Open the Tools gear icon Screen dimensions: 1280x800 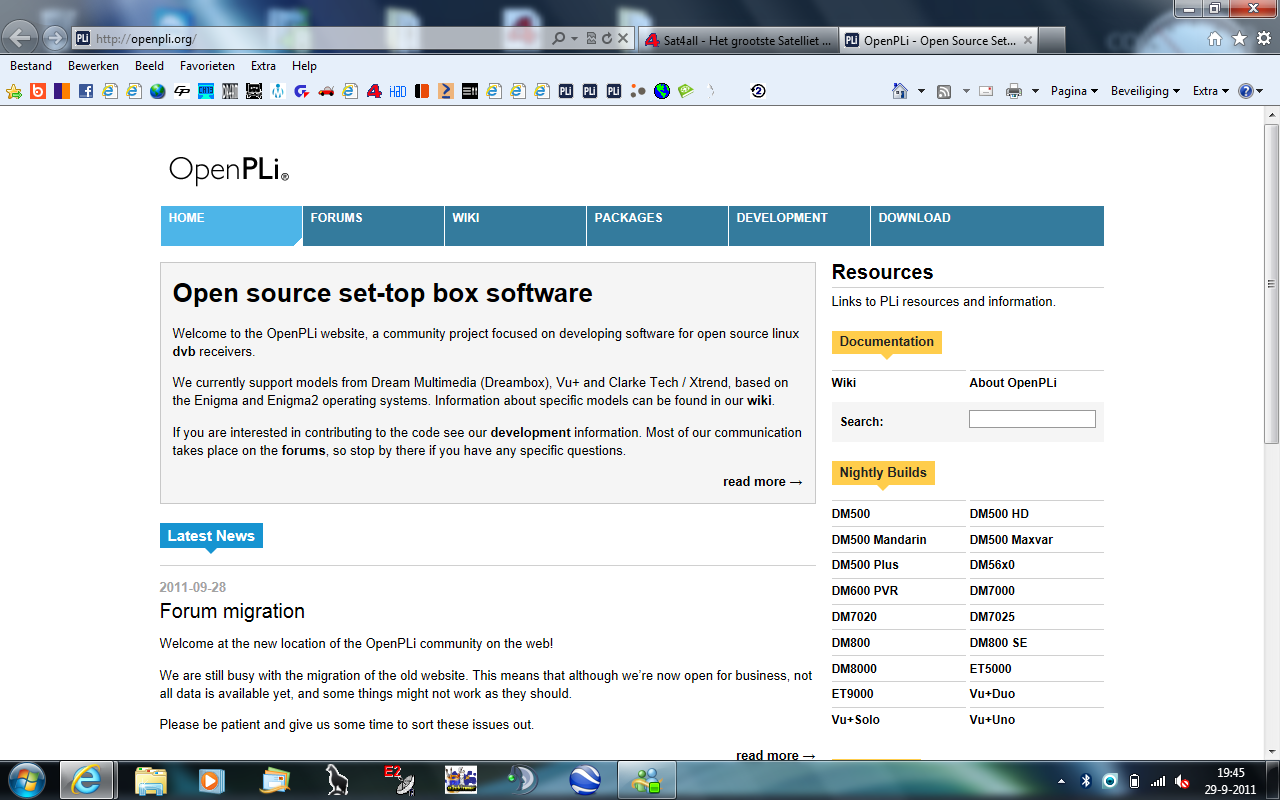click(x=1263, y=39)
